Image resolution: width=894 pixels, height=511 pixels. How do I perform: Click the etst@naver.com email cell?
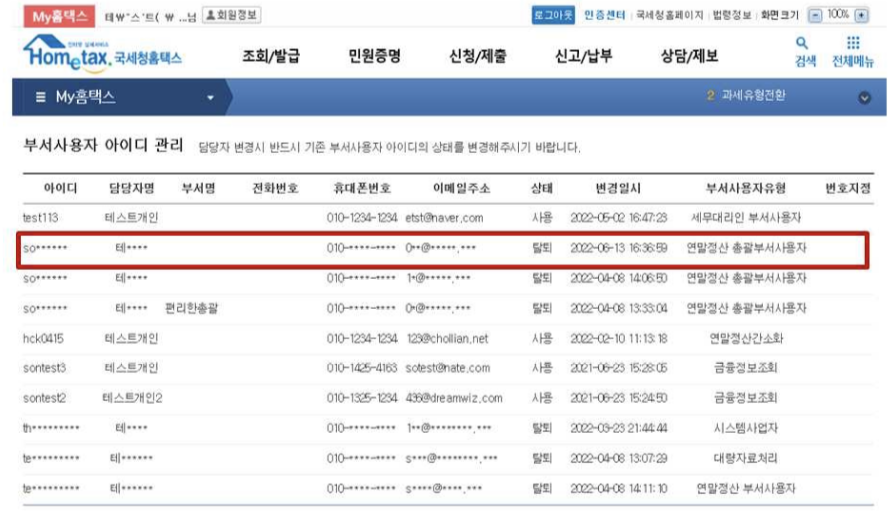(444, 218)
